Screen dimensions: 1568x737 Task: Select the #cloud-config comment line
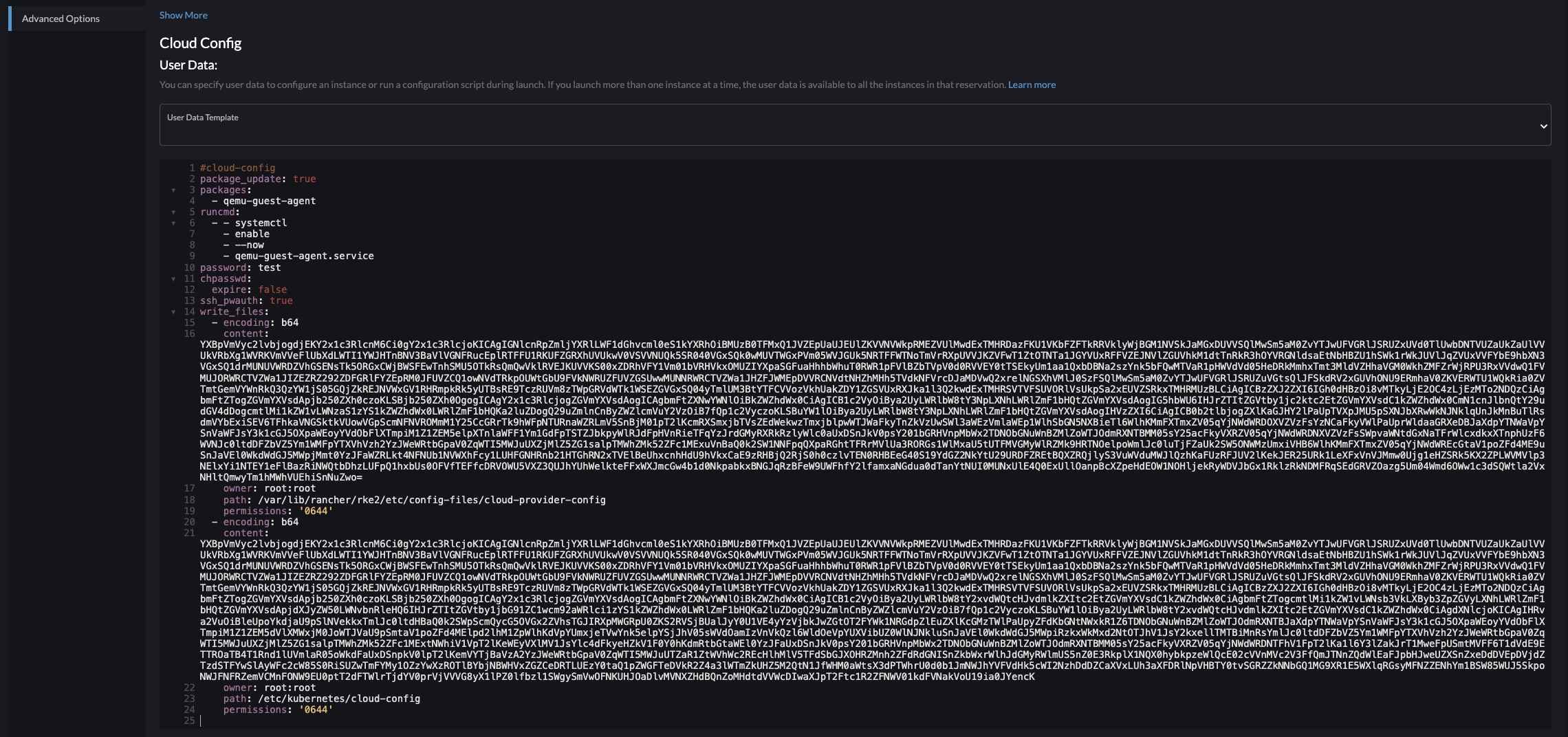tap(236, 168)
